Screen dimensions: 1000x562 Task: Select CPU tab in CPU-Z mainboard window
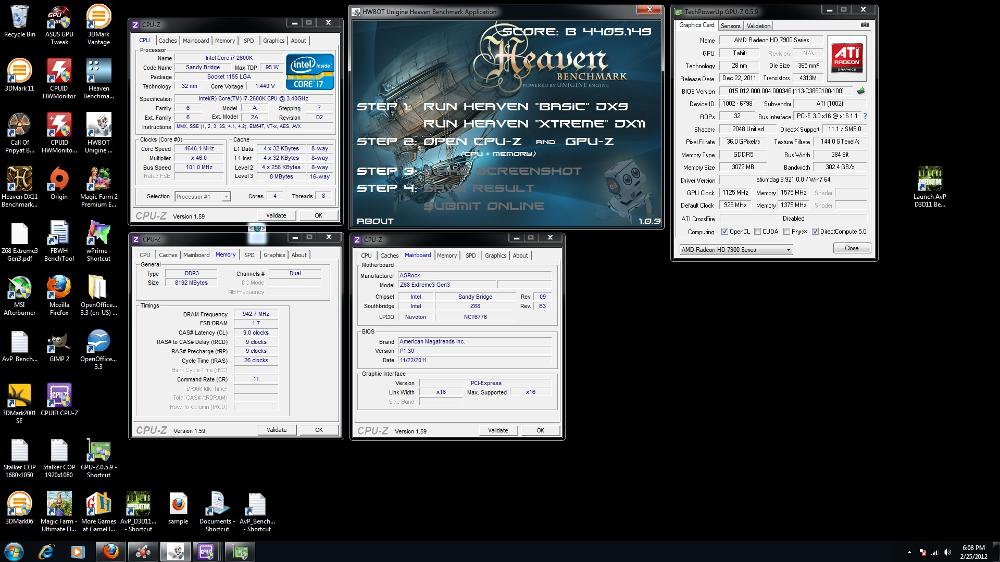click(x=366, y=255)
